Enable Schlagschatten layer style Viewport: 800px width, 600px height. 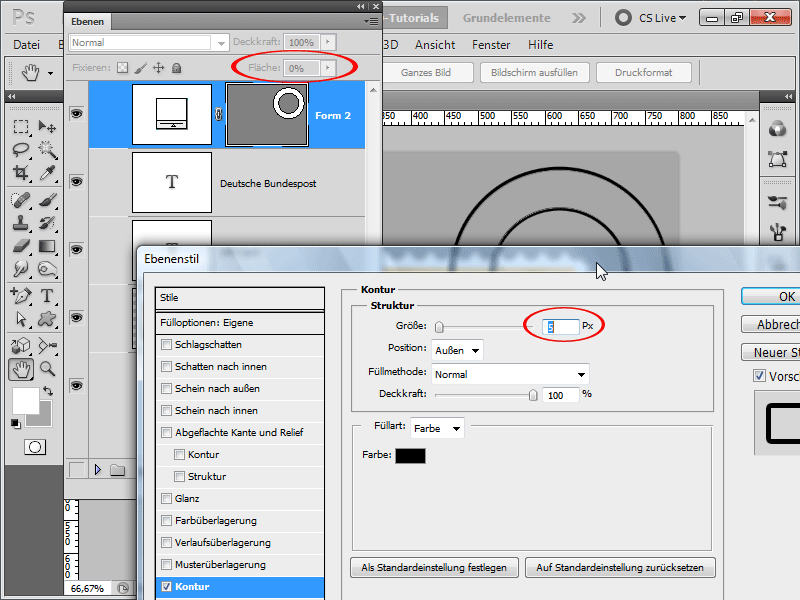tap(166, 344)
